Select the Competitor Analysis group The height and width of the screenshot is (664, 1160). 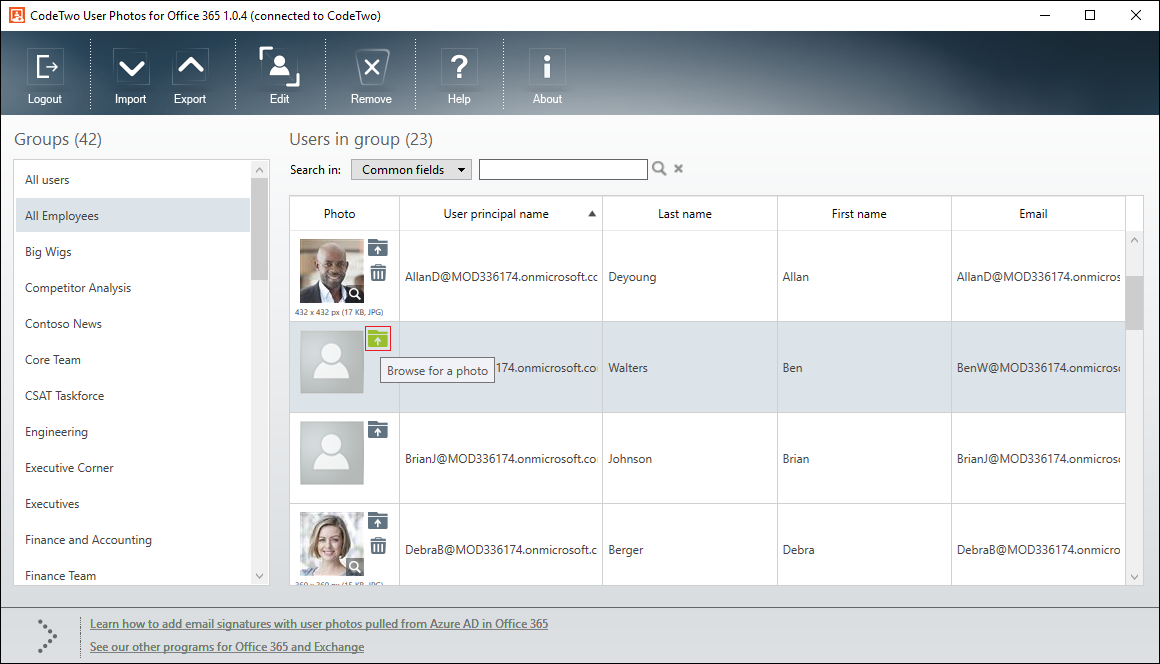(133, 288)
